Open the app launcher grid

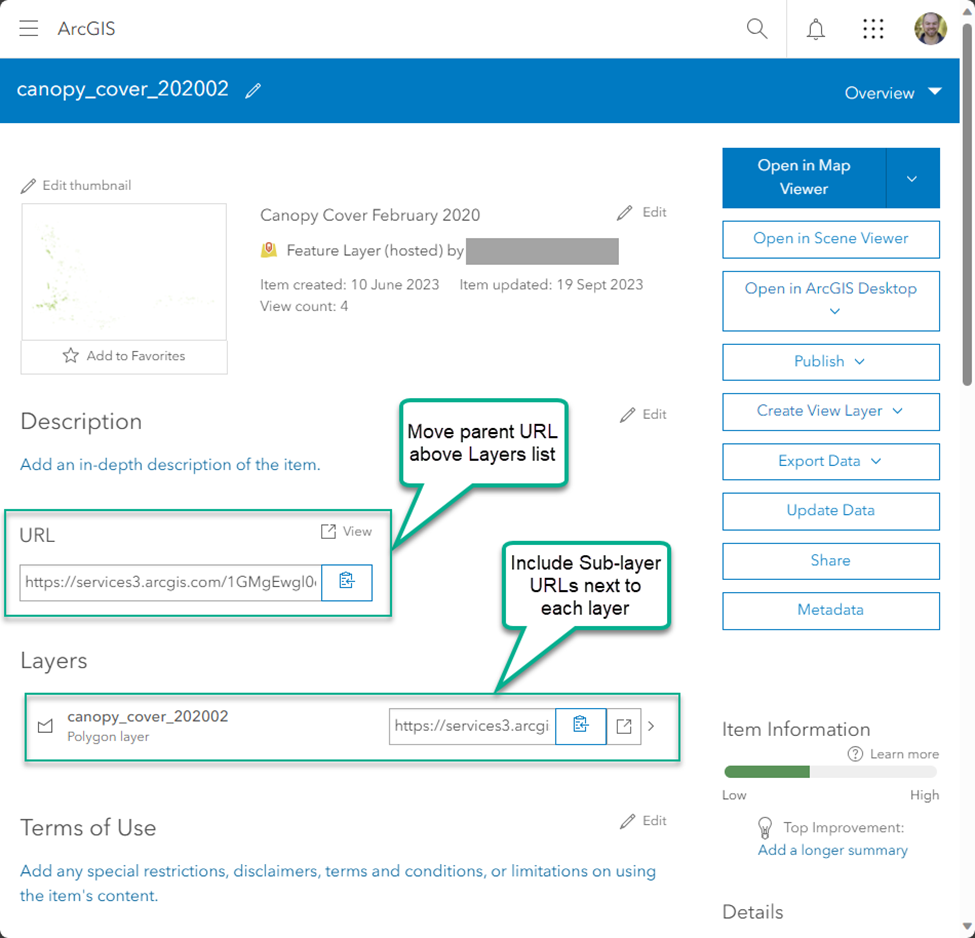coord(873,29)
